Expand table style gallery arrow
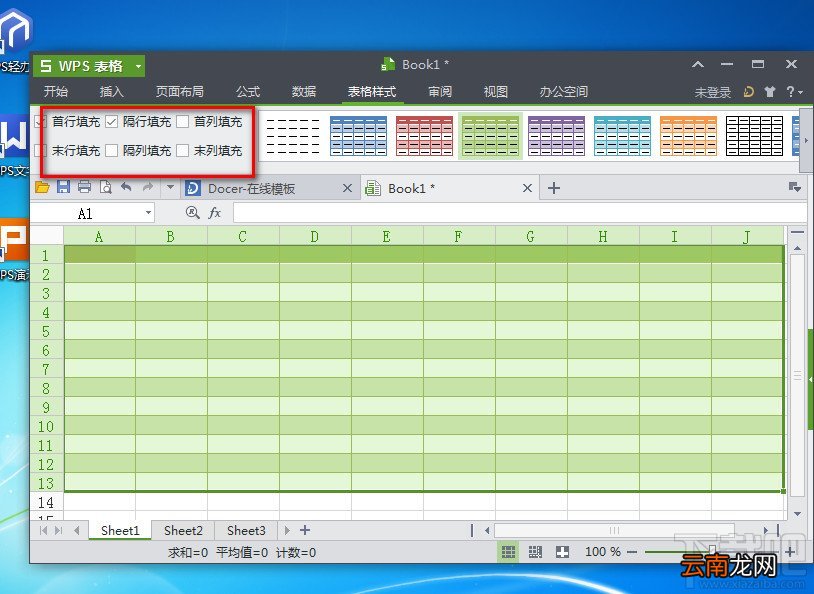Image resolution: width=814 pixels, height=594 pixels. point(806,141)
